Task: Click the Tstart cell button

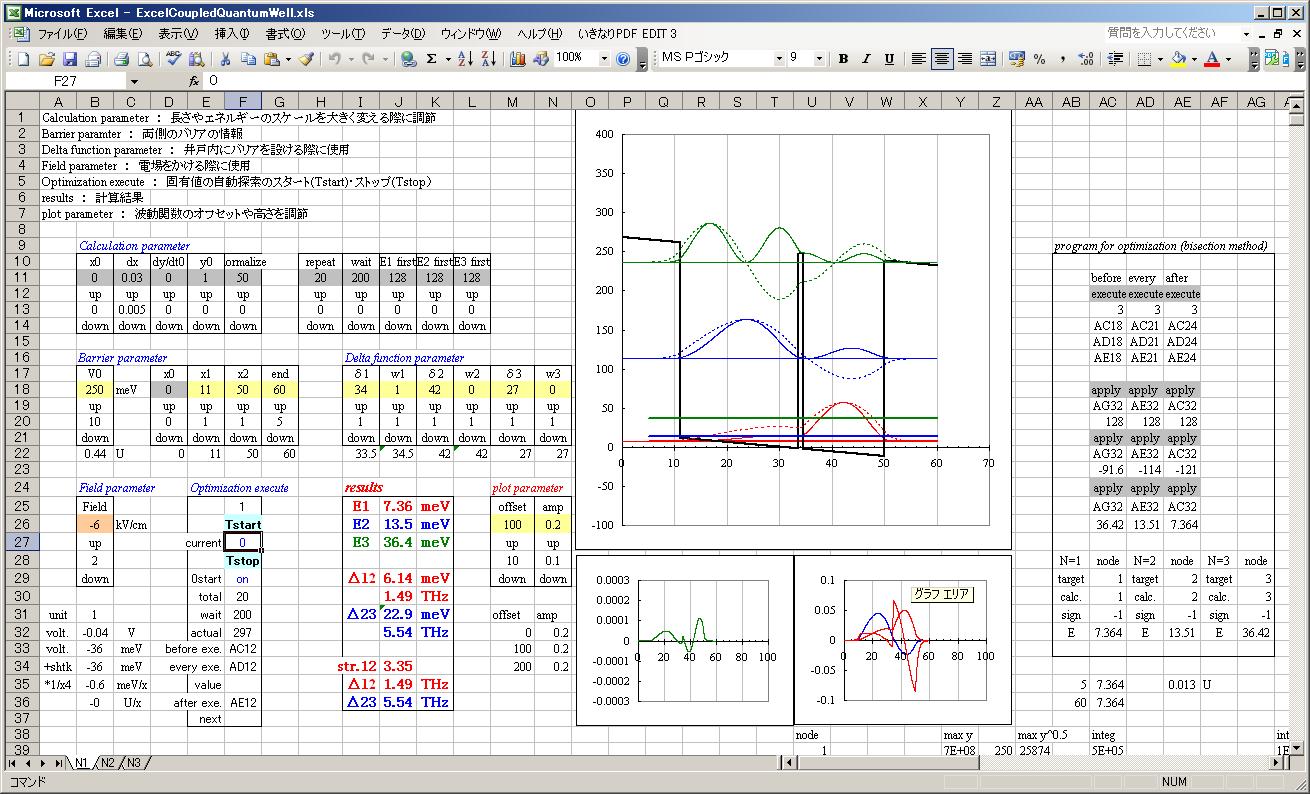Action: (243, 525)
